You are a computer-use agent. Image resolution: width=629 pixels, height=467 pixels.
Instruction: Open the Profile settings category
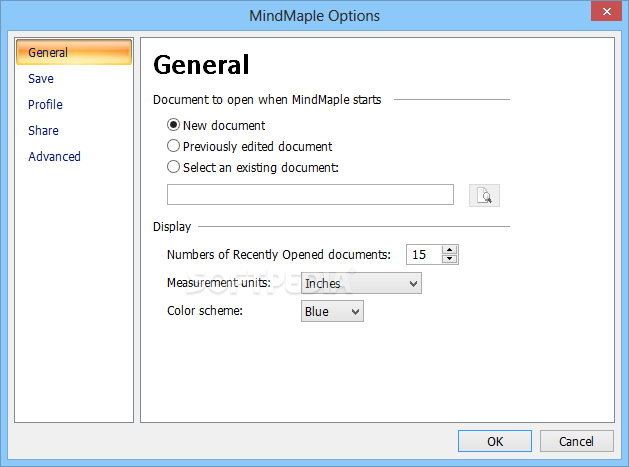(45, 105)
